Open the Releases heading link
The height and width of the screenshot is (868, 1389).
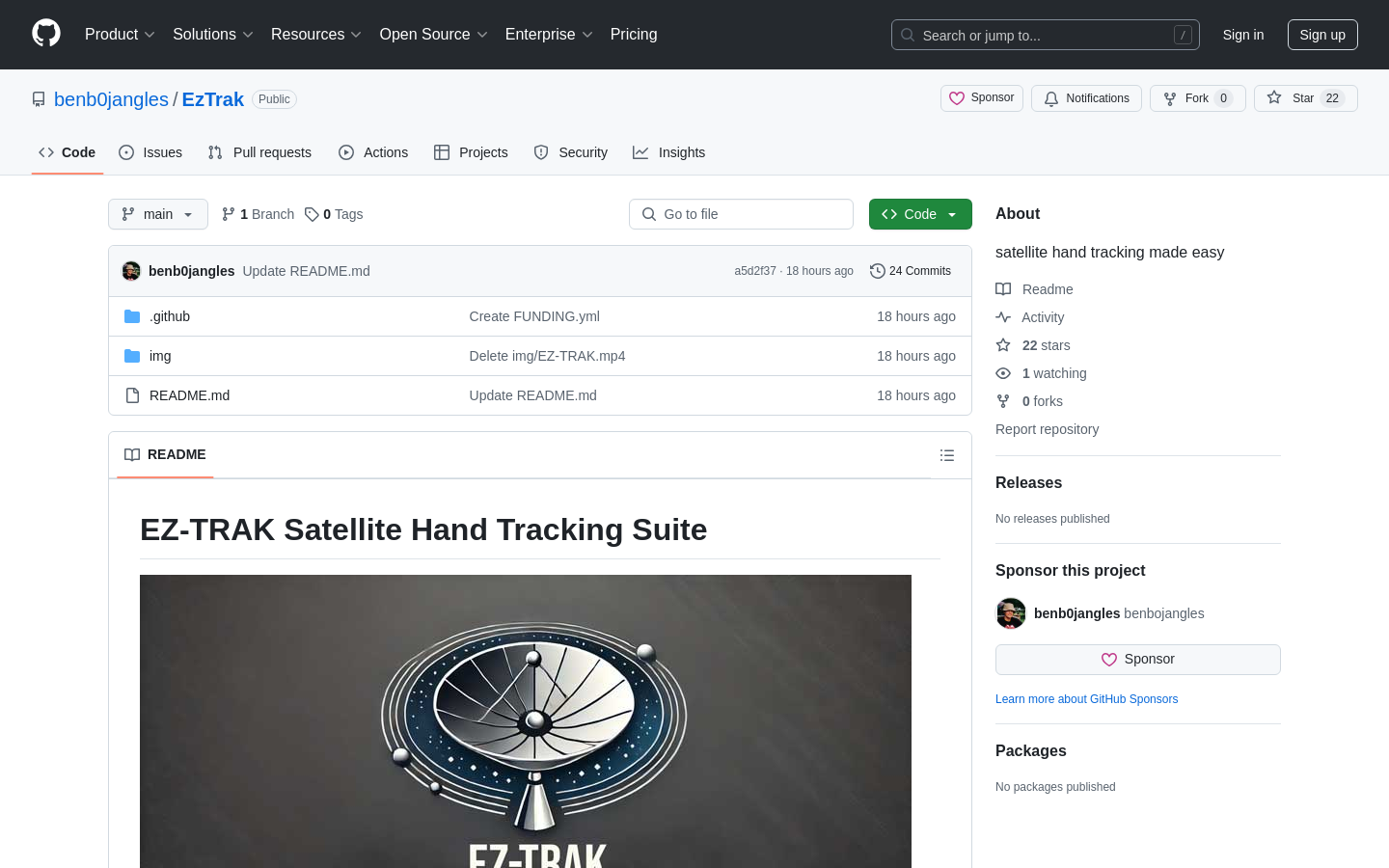coord(1028,482)
